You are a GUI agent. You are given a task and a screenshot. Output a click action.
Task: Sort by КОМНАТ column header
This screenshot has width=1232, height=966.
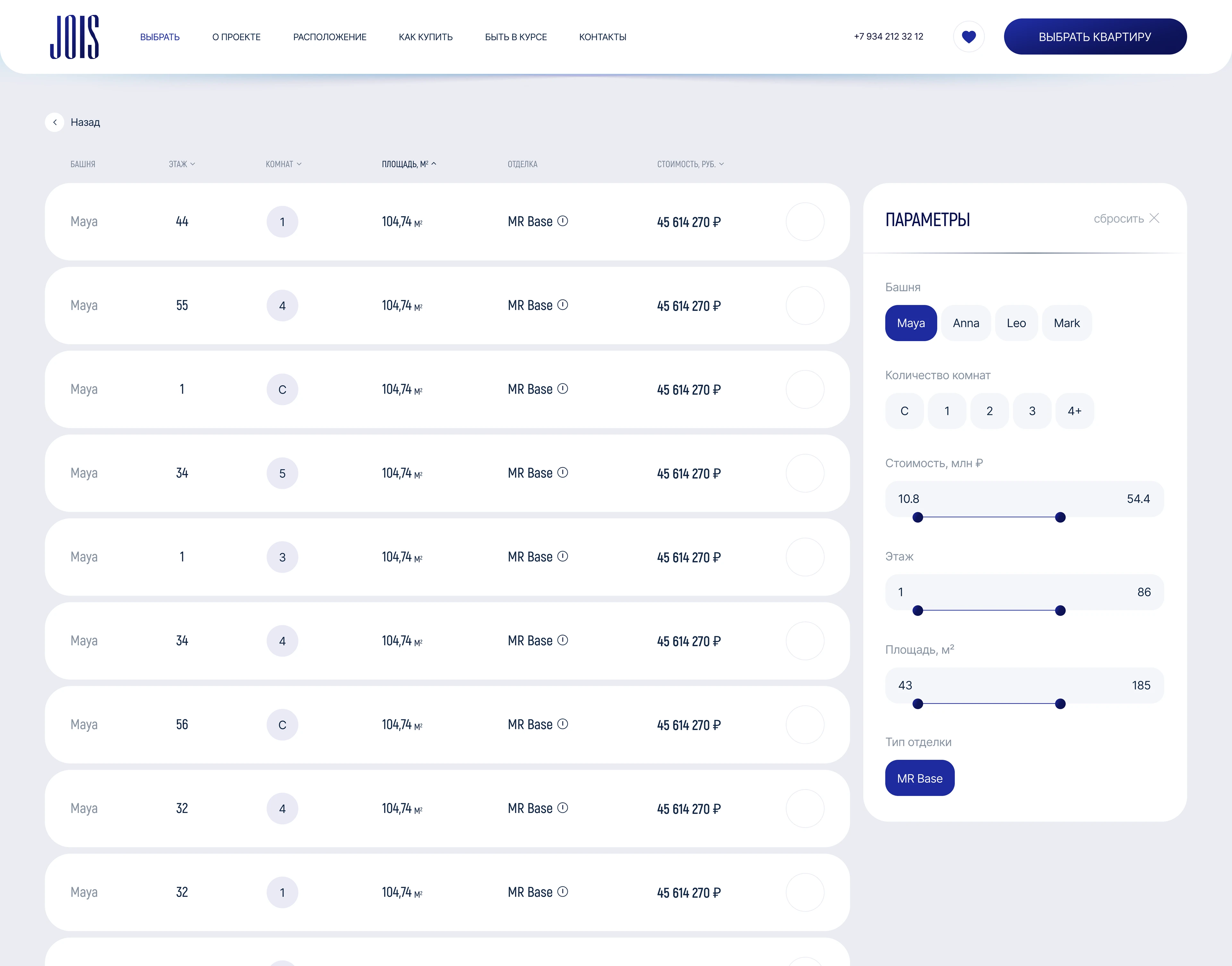coord(283,164)
